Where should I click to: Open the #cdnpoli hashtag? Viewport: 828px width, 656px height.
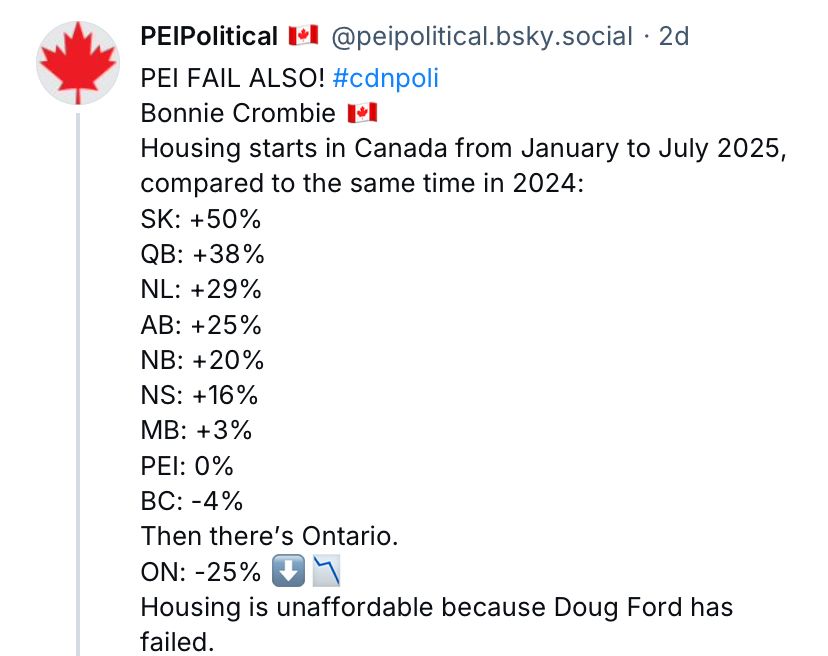(x=385, y=78)
